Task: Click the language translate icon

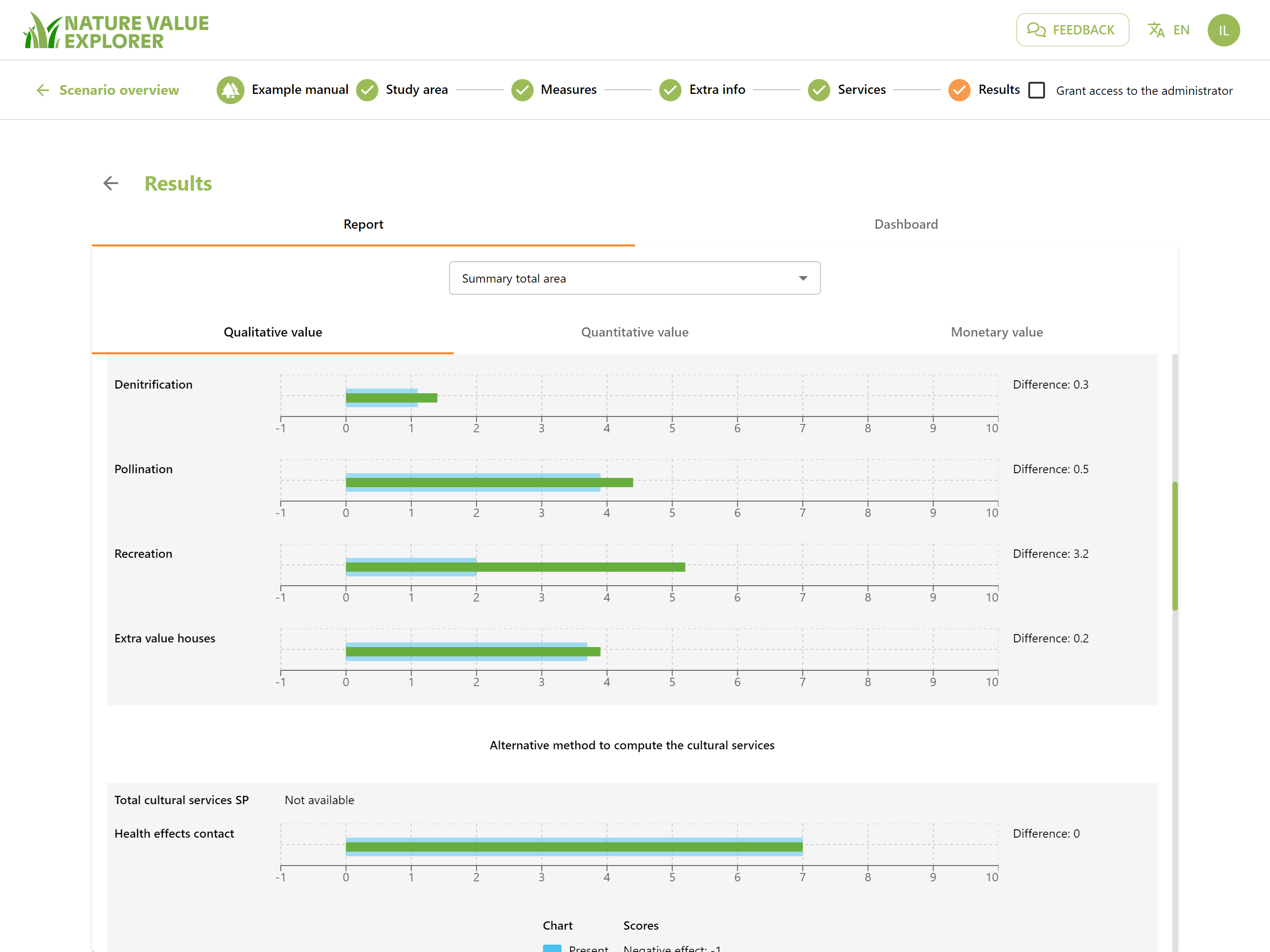Action: point(1156,30)
